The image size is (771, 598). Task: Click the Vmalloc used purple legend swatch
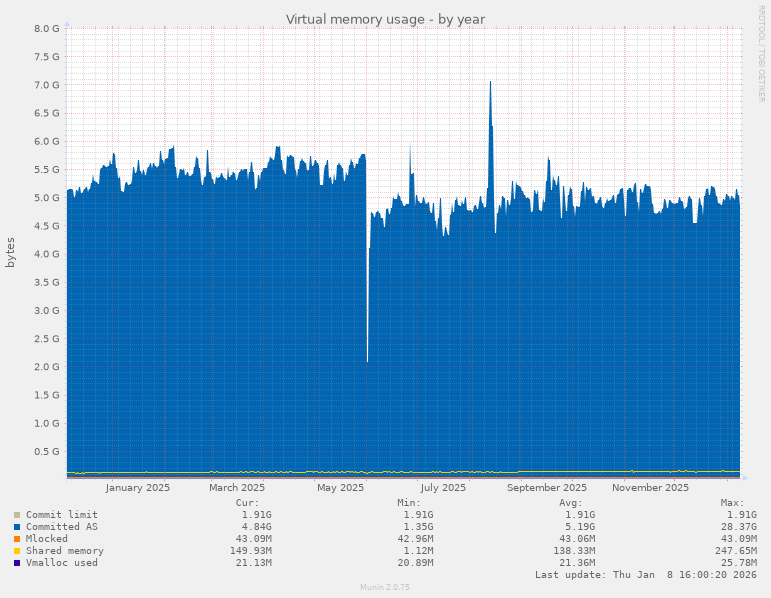17,563
